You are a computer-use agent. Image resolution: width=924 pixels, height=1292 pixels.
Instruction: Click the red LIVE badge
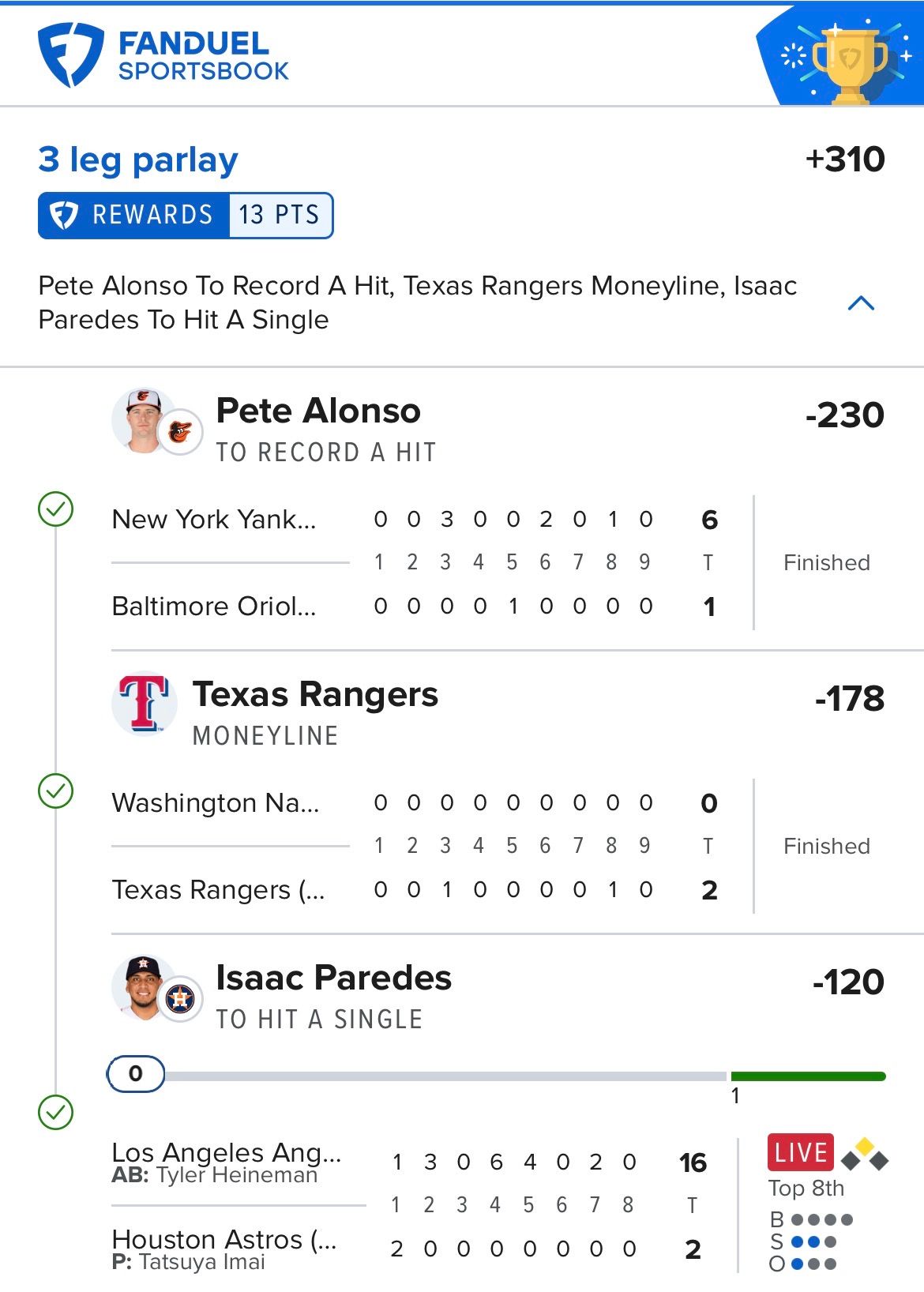pyautogui.click(x=800, y=1153)
